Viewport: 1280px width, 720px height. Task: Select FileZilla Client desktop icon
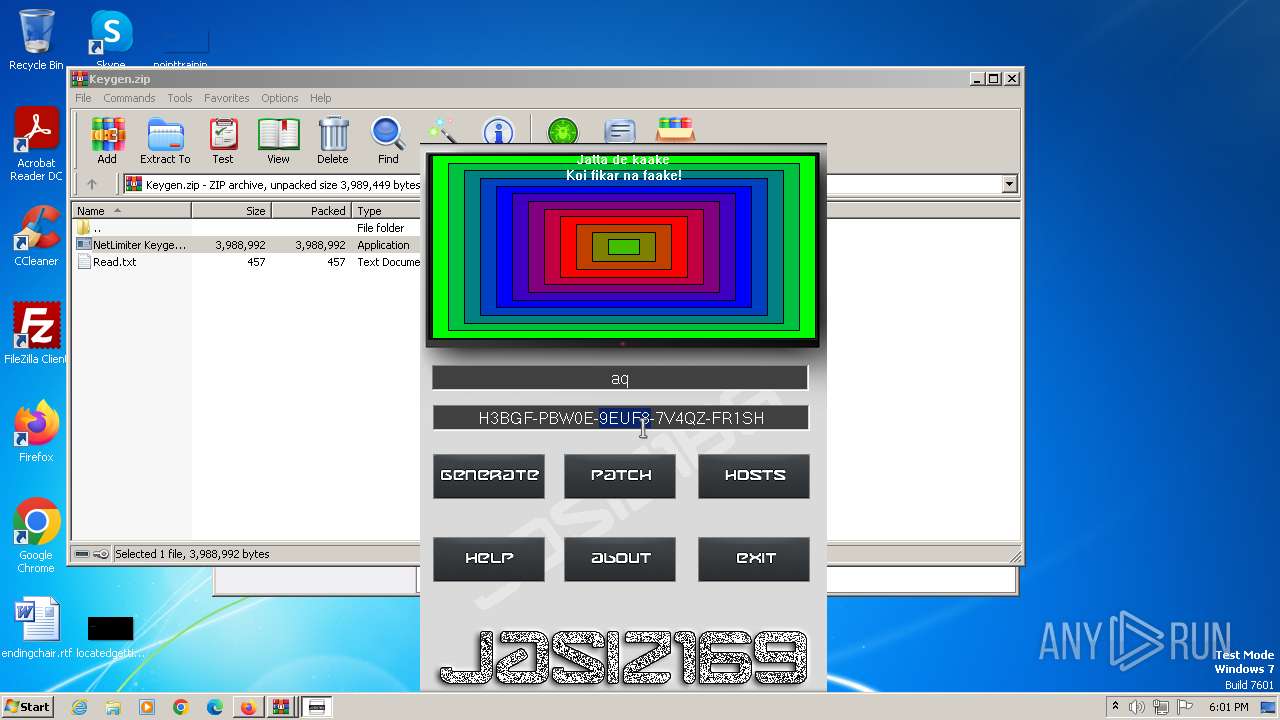(x=36, y=333)
